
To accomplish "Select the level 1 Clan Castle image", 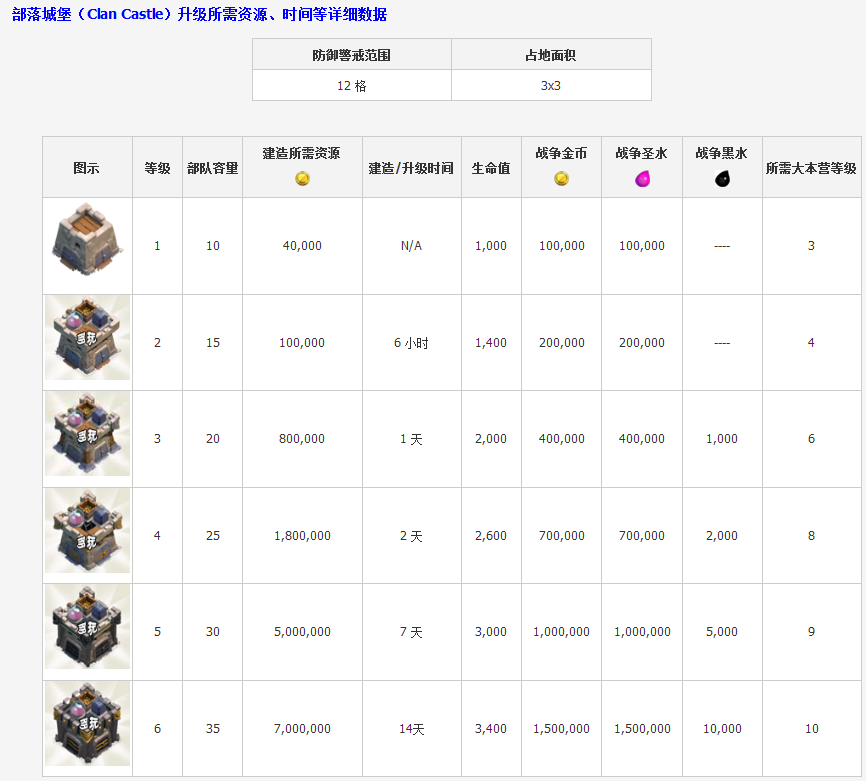I will click(x=87, y=239).
